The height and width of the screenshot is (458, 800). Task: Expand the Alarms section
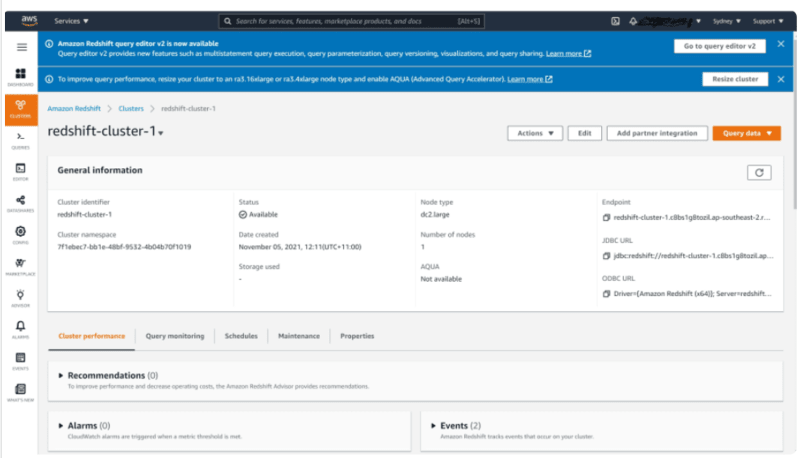click(61, 425)
